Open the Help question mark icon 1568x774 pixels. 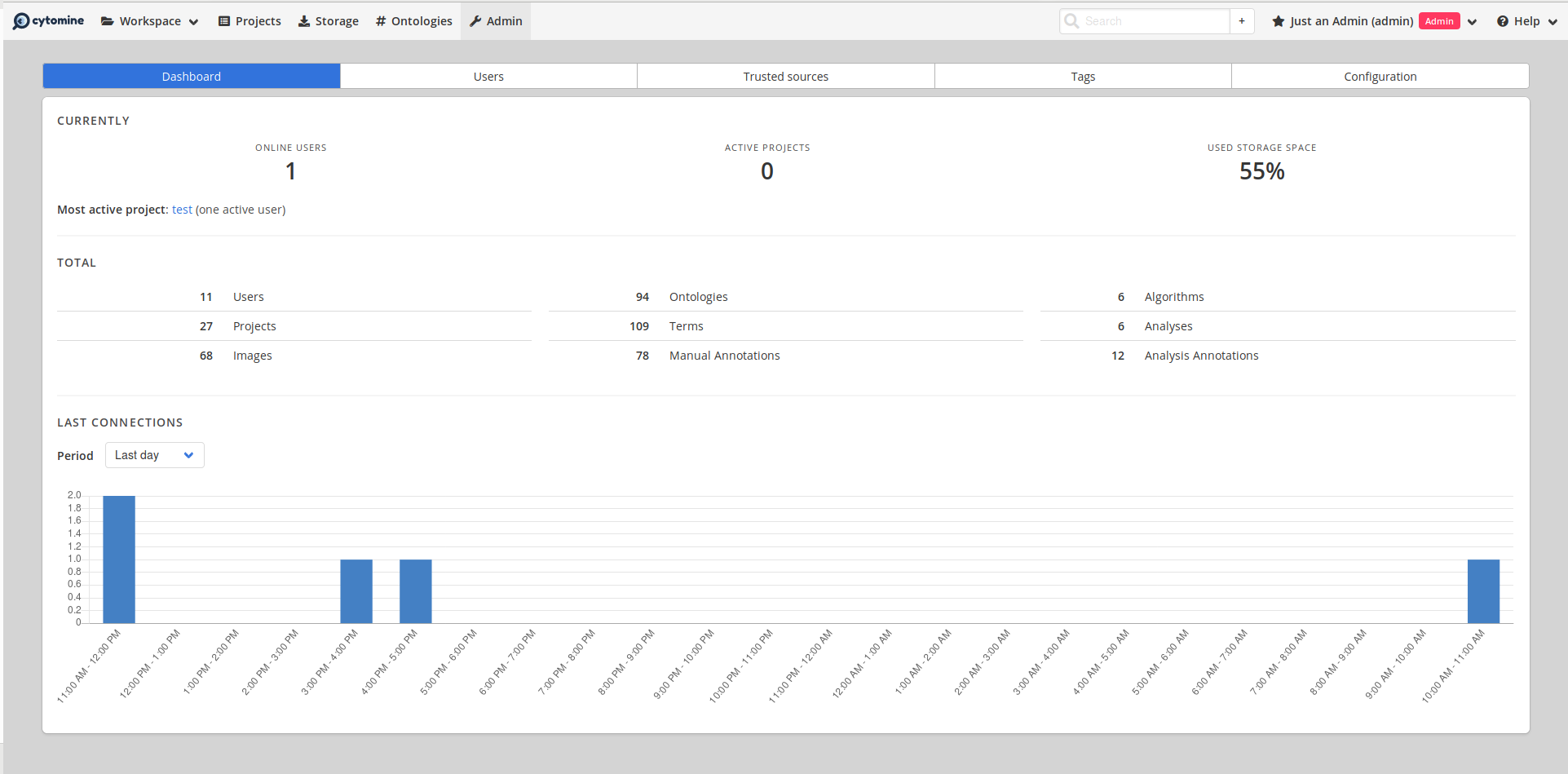[1501, 20]
